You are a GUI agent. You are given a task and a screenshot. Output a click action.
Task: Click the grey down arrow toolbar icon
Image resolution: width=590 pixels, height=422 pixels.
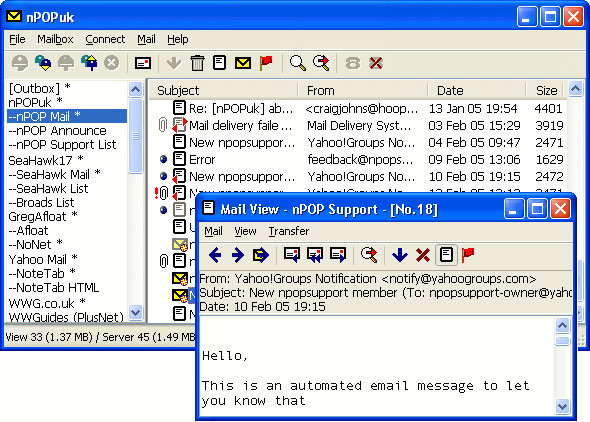click(x=174, y=63)
